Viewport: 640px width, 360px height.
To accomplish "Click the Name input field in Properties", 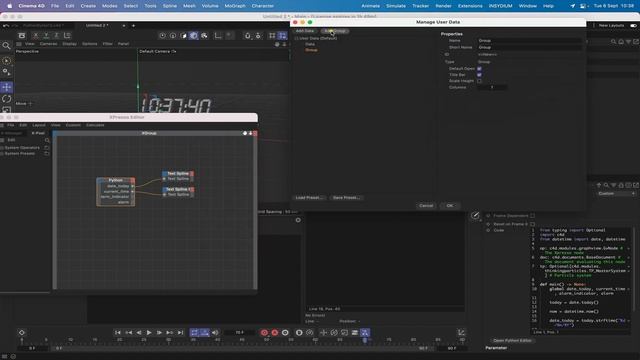I will click(x=529, y=40).
